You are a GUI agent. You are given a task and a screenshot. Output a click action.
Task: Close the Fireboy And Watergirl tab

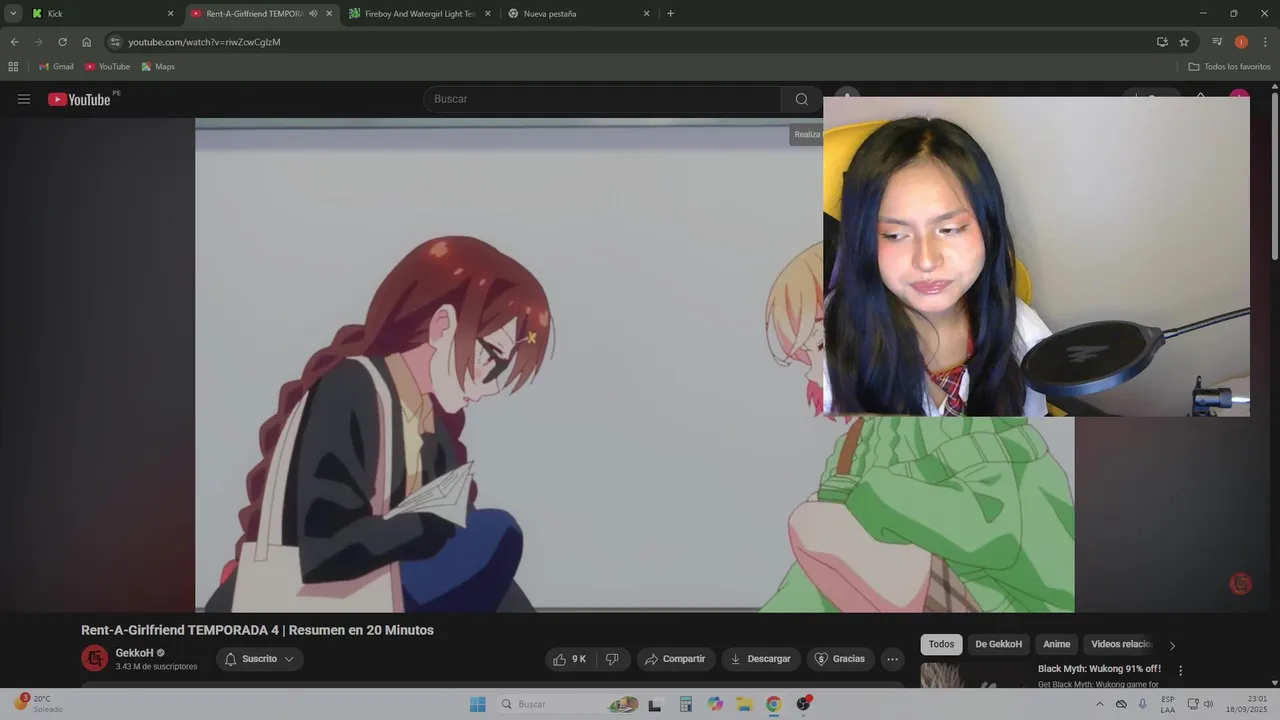[x=488, y=14]
